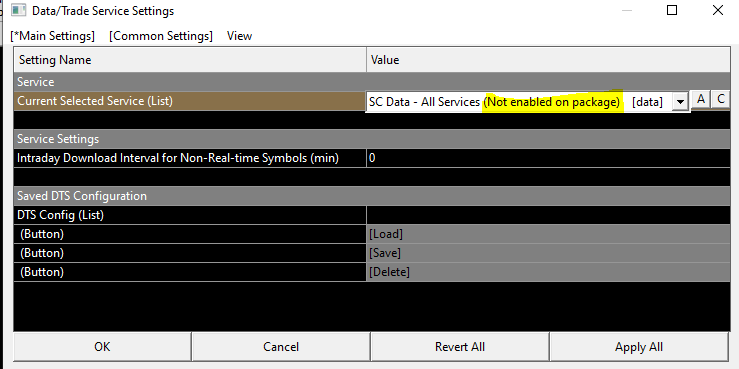Edit the Intraday Download Interval value field
739x369 pixels.
point(548,158)
